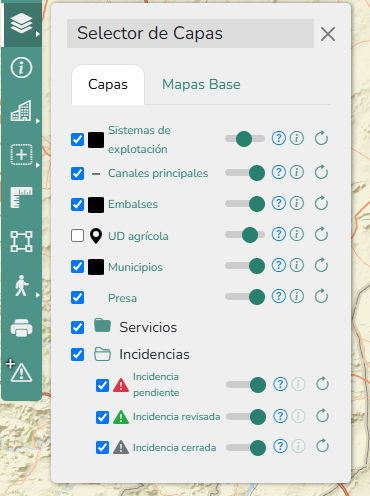Select the add selection area tool
Screen dimensions: 370x496
pos(21,155)
